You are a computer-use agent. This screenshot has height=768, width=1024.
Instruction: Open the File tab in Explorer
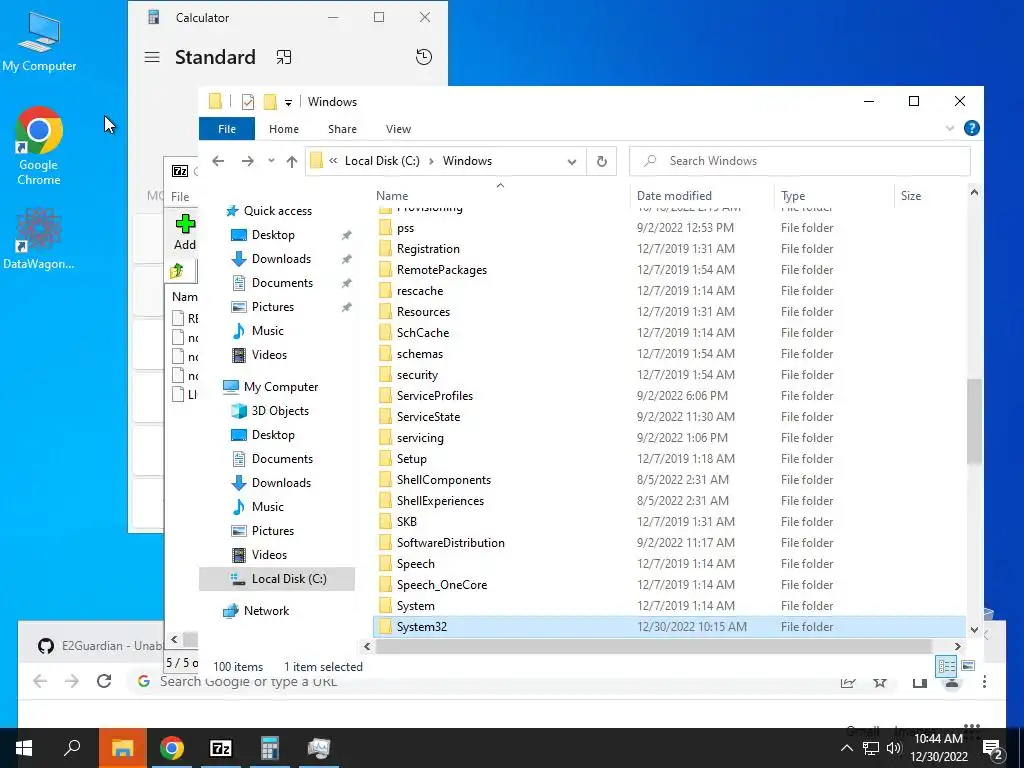tap(227, 129)
